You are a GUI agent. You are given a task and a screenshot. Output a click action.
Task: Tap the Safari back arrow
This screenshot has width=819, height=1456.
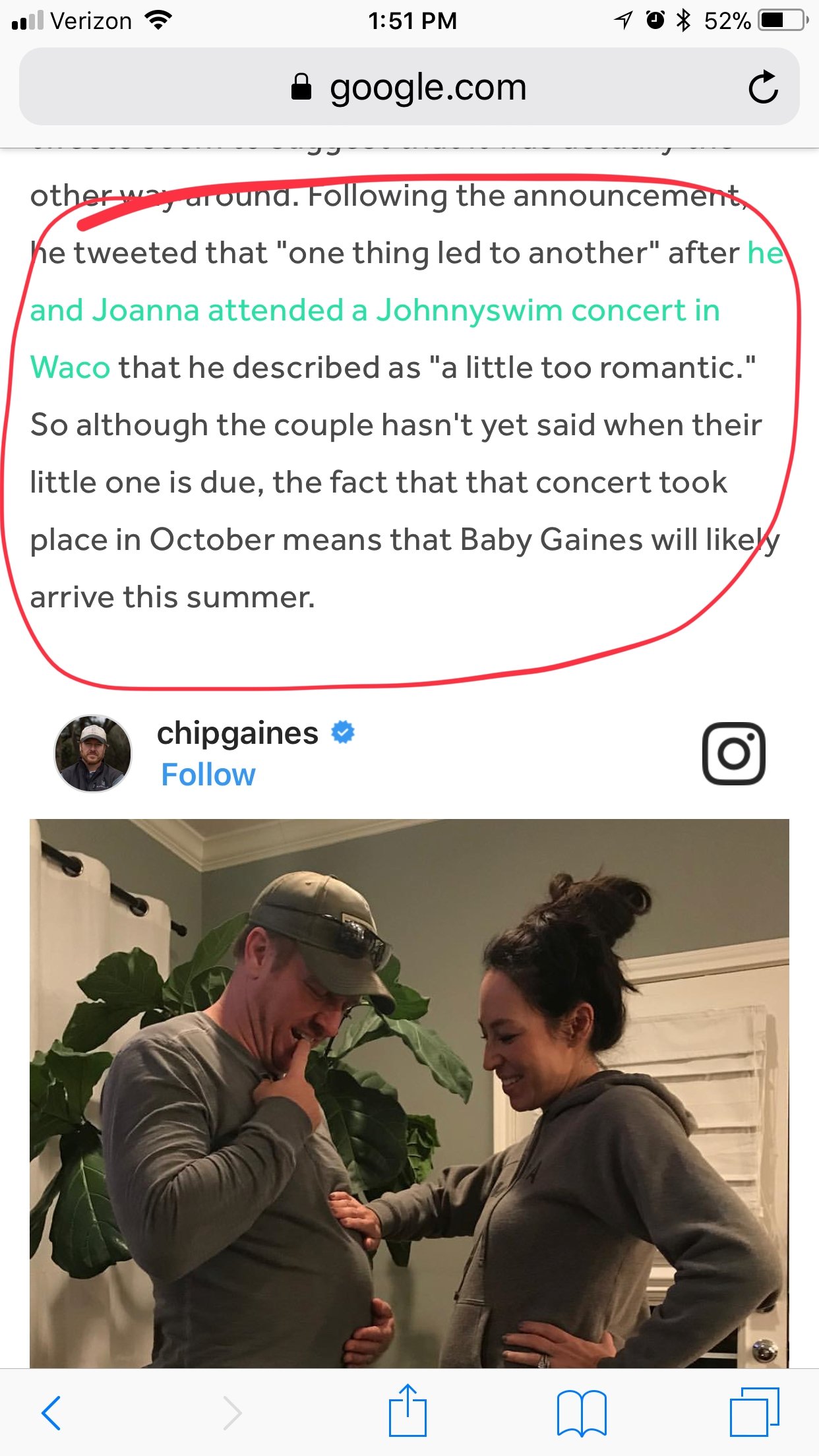click(x=51, y=1412)
